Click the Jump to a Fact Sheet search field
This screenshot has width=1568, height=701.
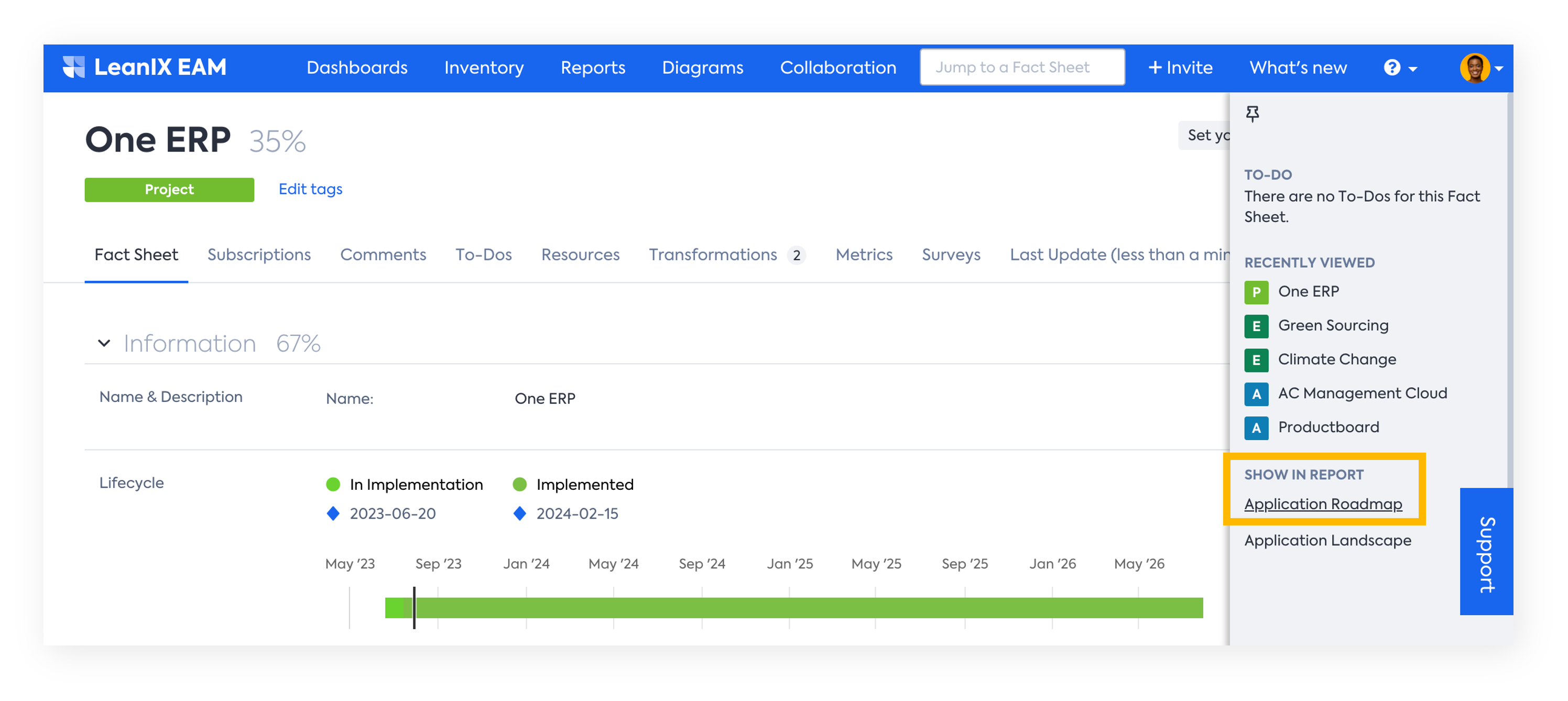tap(1022, 68)
